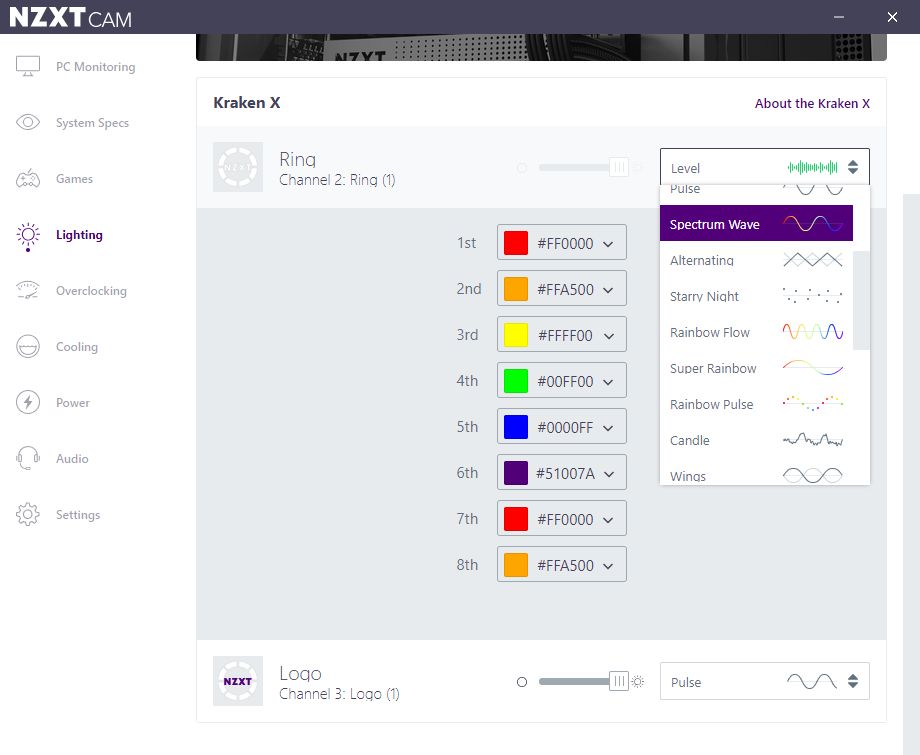Open PC Monitoring monitor icon
This screenshot has height=755, width=920.
[28, 66]
